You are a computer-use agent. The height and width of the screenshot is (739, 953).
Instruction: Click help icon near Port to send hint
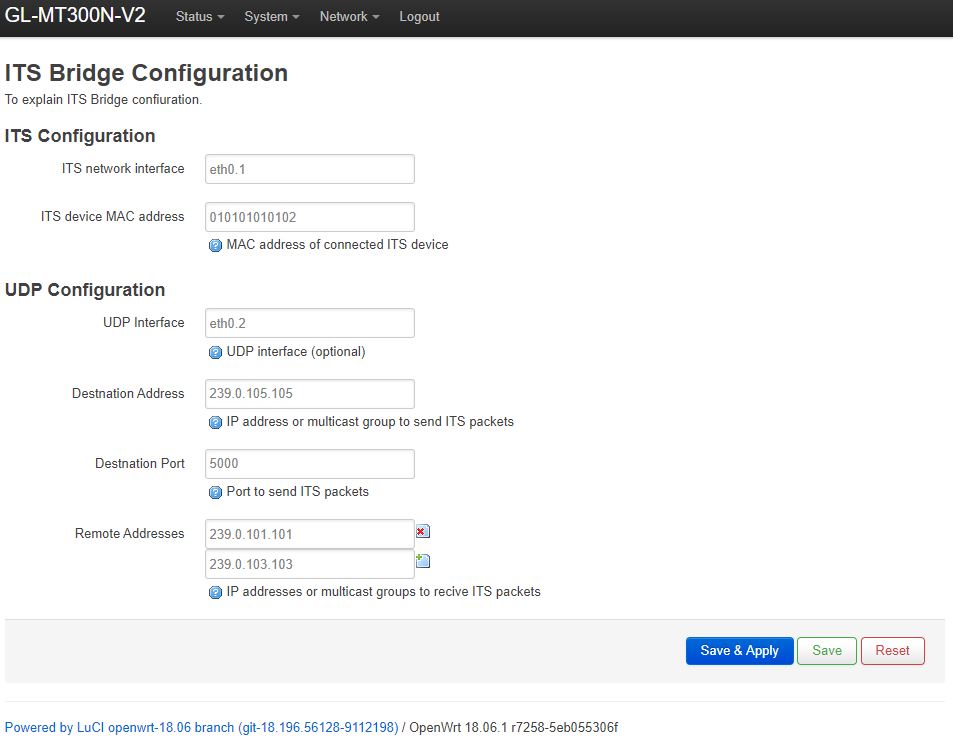tap(215, 492)
